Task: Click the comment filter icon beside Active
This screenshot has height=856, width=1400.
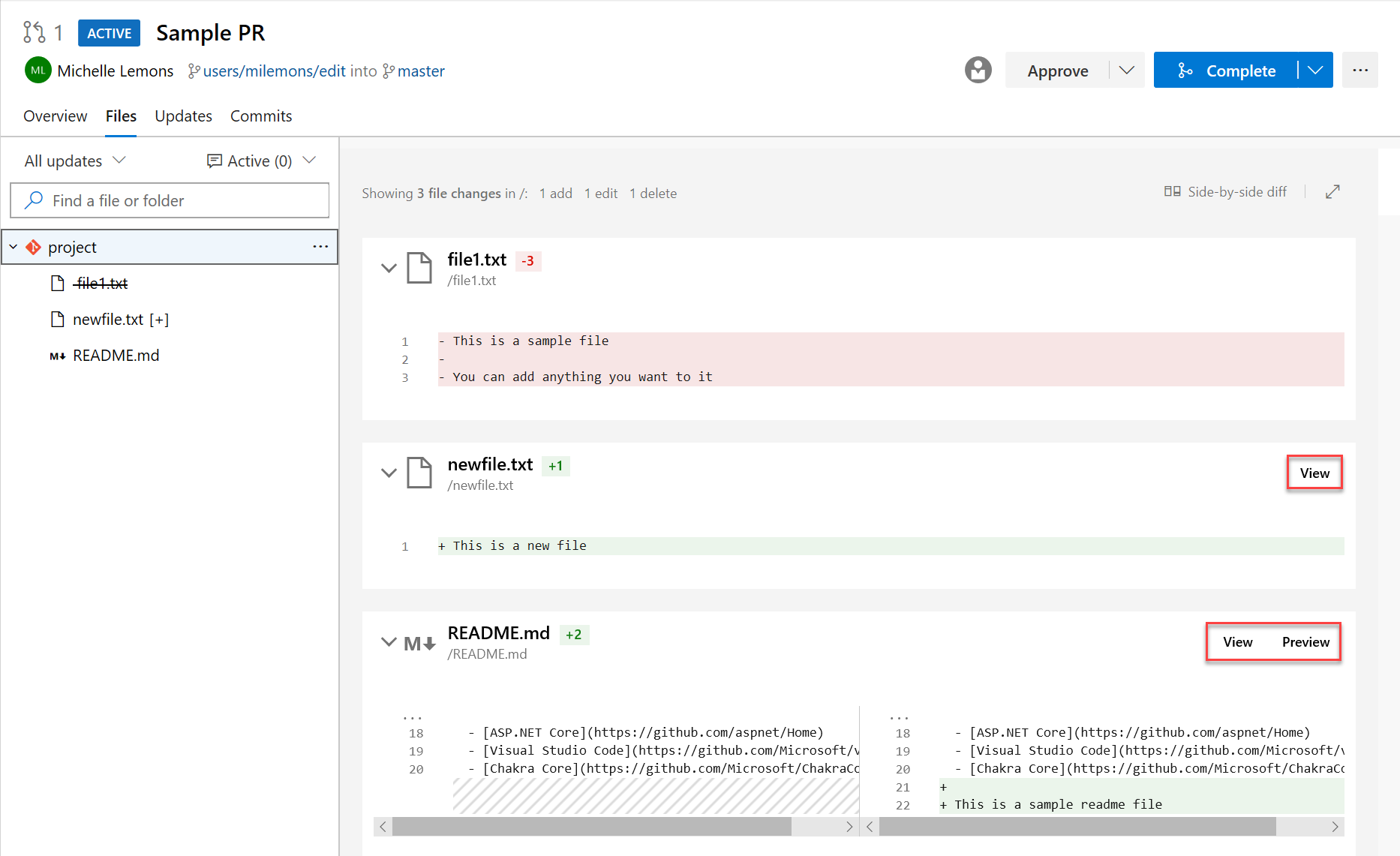Action: (215, 160)
